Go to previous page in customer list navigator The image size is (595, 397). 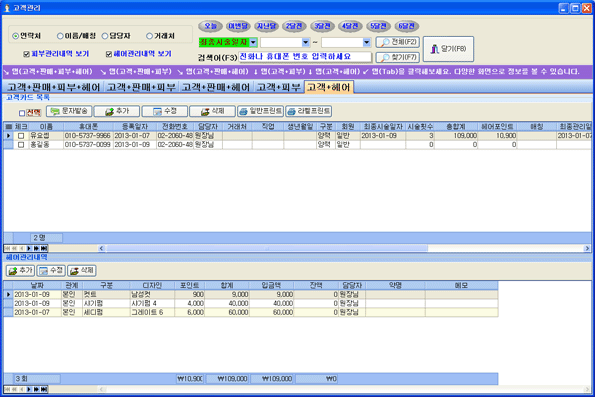[x=14, y=248]
